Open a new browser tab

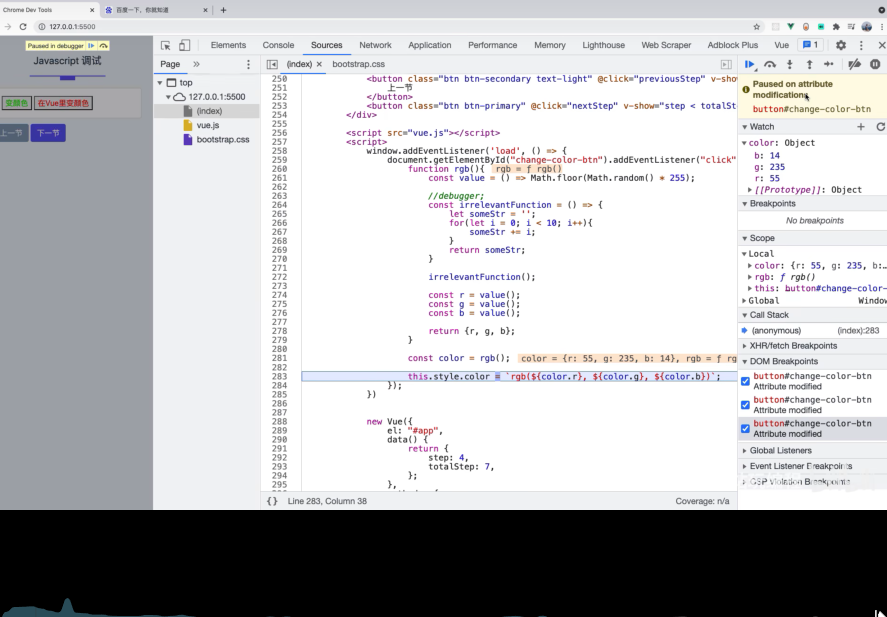click(223, 10)
